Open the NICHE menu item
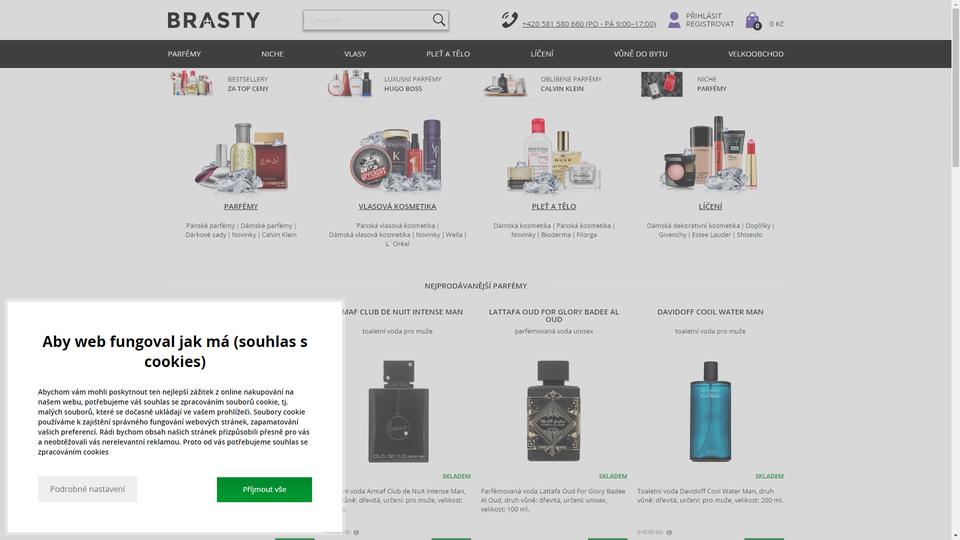960x540 pixels. (272, 54)
